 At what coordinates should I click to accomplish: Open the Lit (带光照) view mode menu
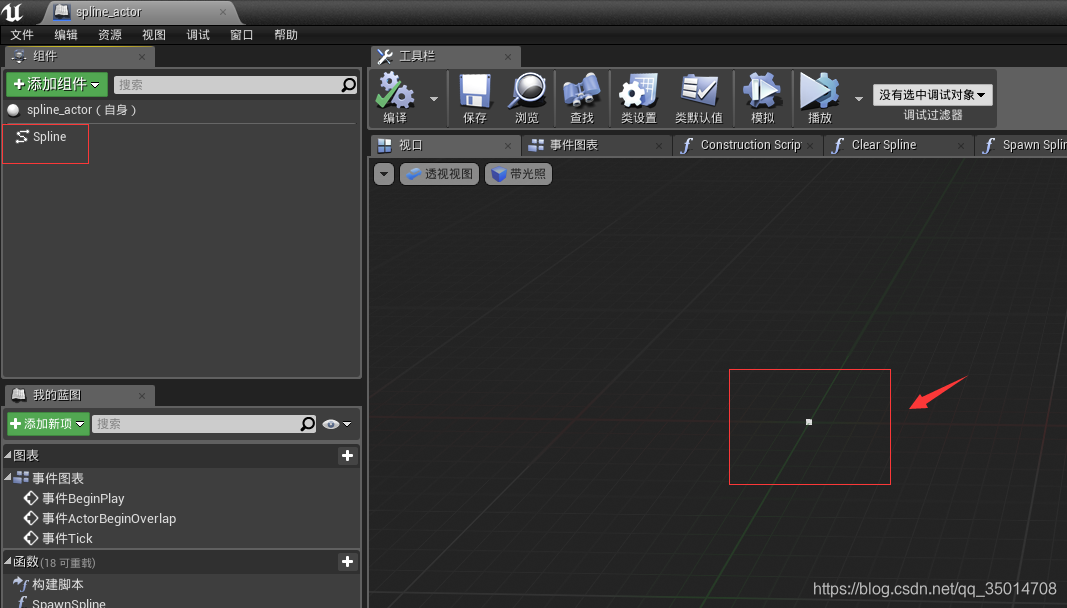[519, 174]
